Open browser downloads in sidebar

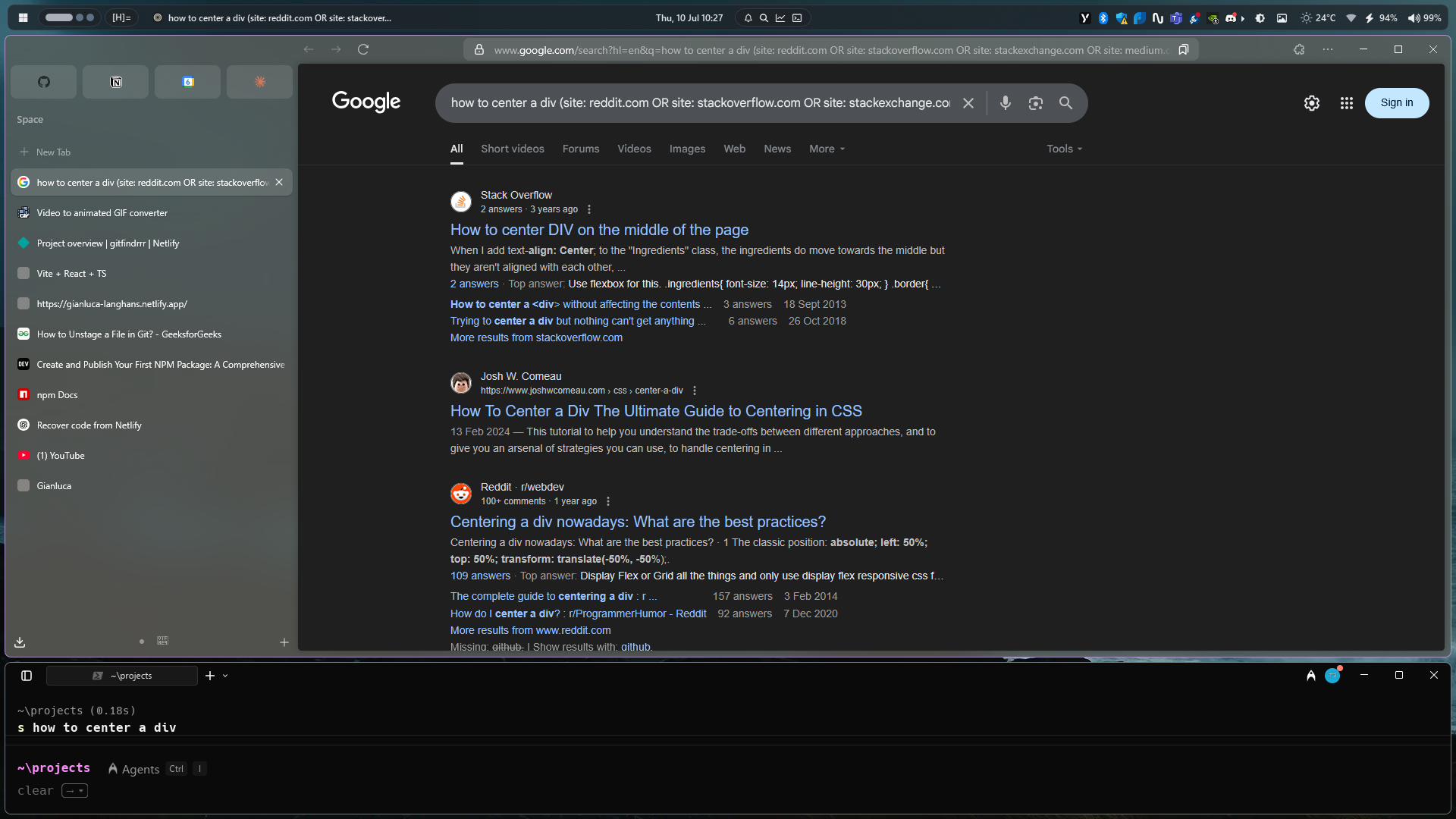pyautogui.click(x=20, y=642)
